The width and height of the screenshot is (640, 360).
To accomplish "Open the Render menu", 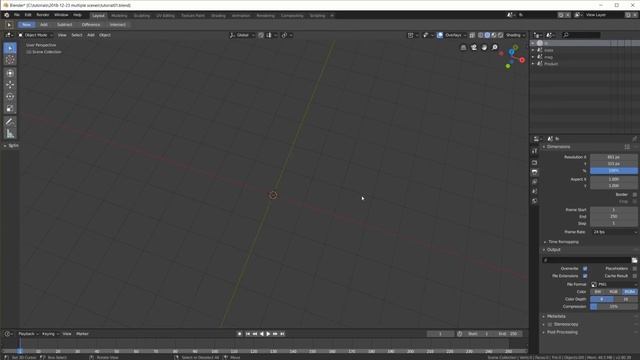I will point(42,15).
